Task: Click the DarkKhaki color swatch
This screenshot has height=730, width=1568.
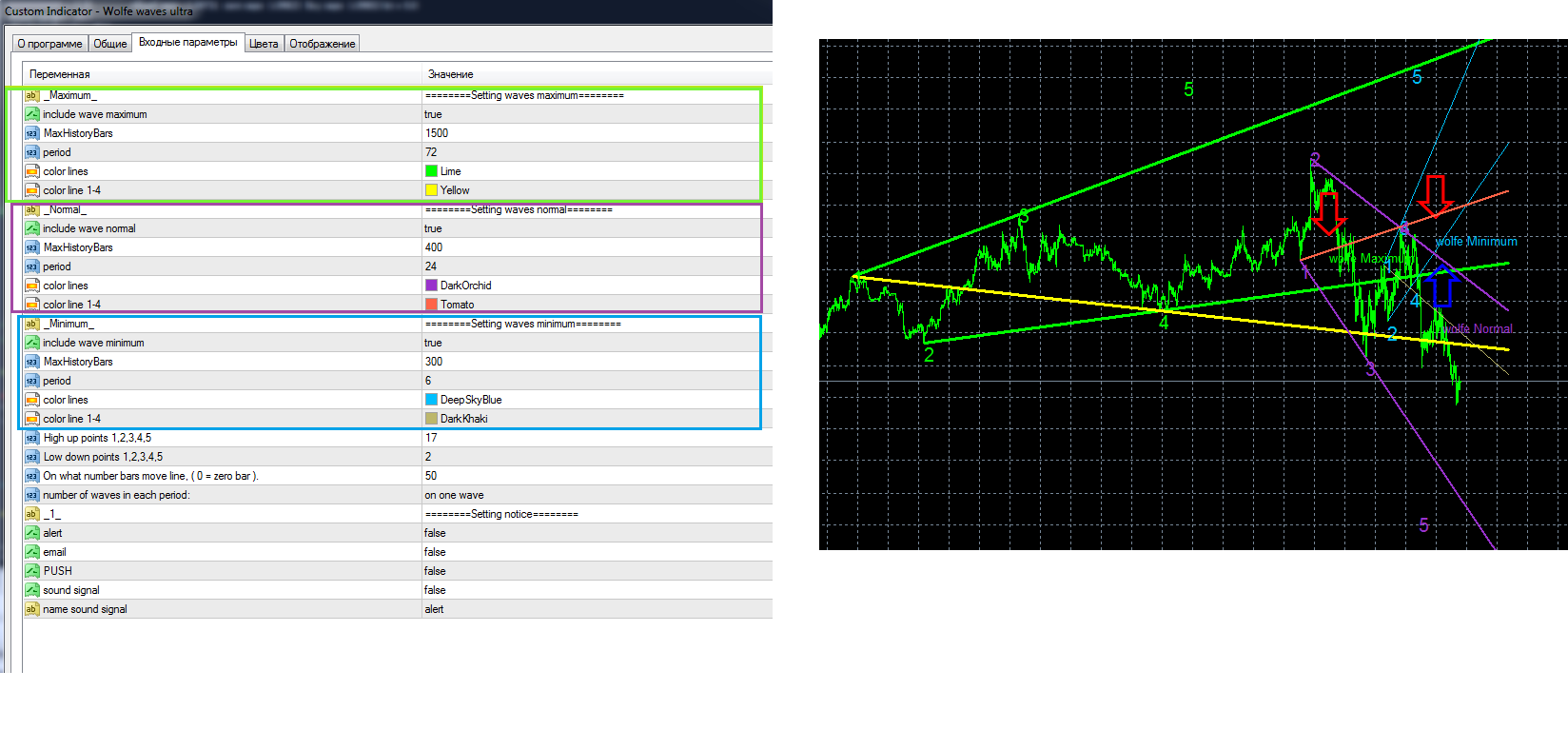Action: click(431, 419)
